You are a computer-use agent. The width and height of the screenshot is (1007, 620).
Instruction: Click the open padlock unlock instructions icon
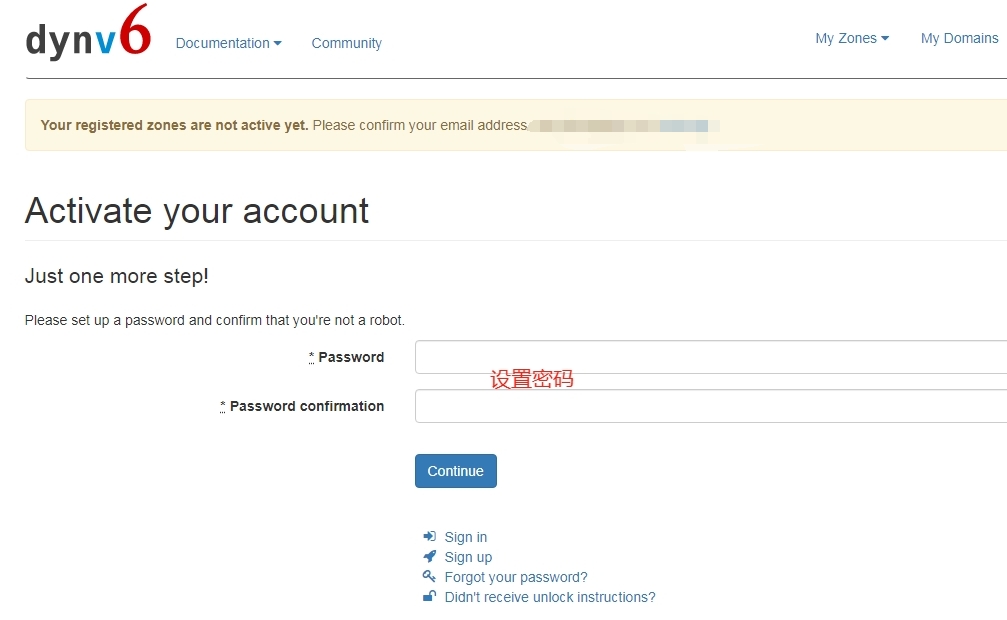pyautogui.click(x=429, y=597)
